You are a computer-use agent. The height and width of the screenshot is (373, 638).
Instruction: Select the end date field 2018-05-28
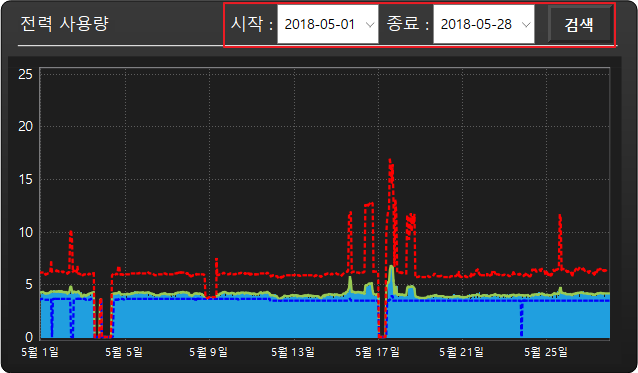[x=484, y=24]
